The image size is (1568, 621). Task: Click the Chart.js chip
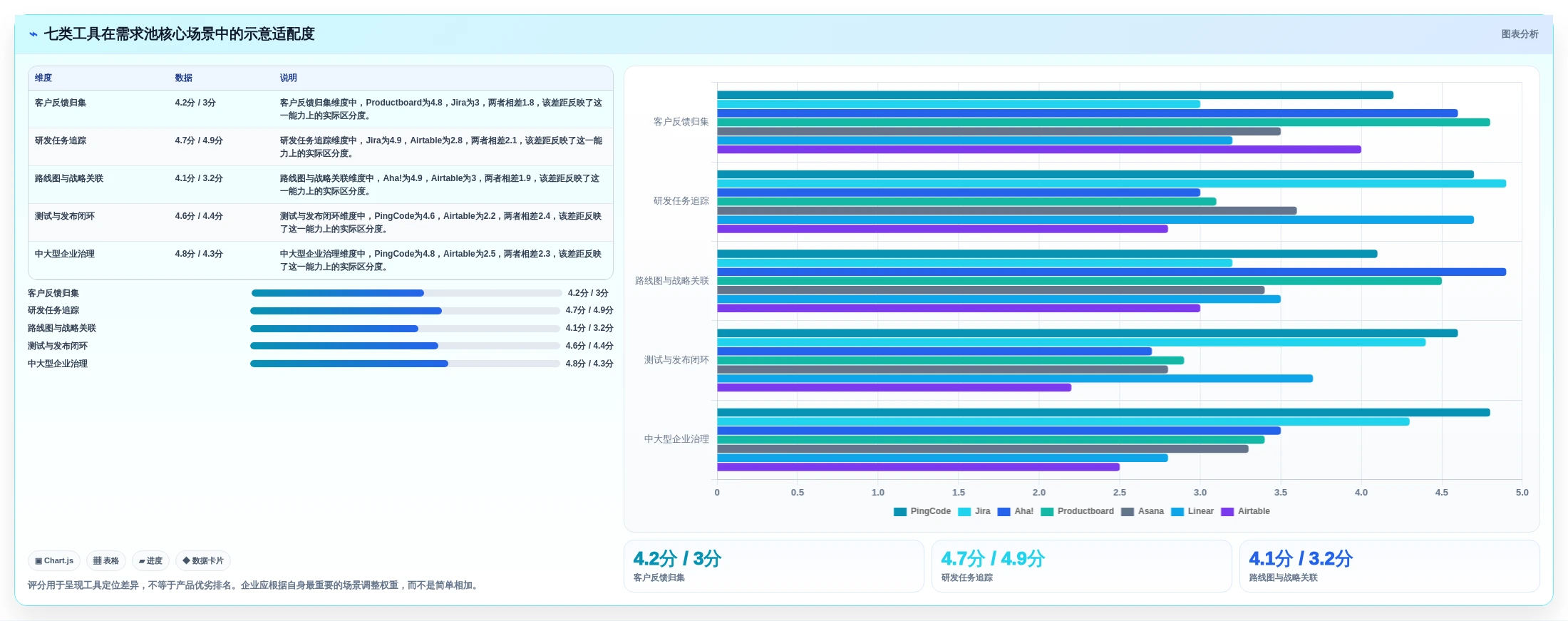[x=54, y=561]
